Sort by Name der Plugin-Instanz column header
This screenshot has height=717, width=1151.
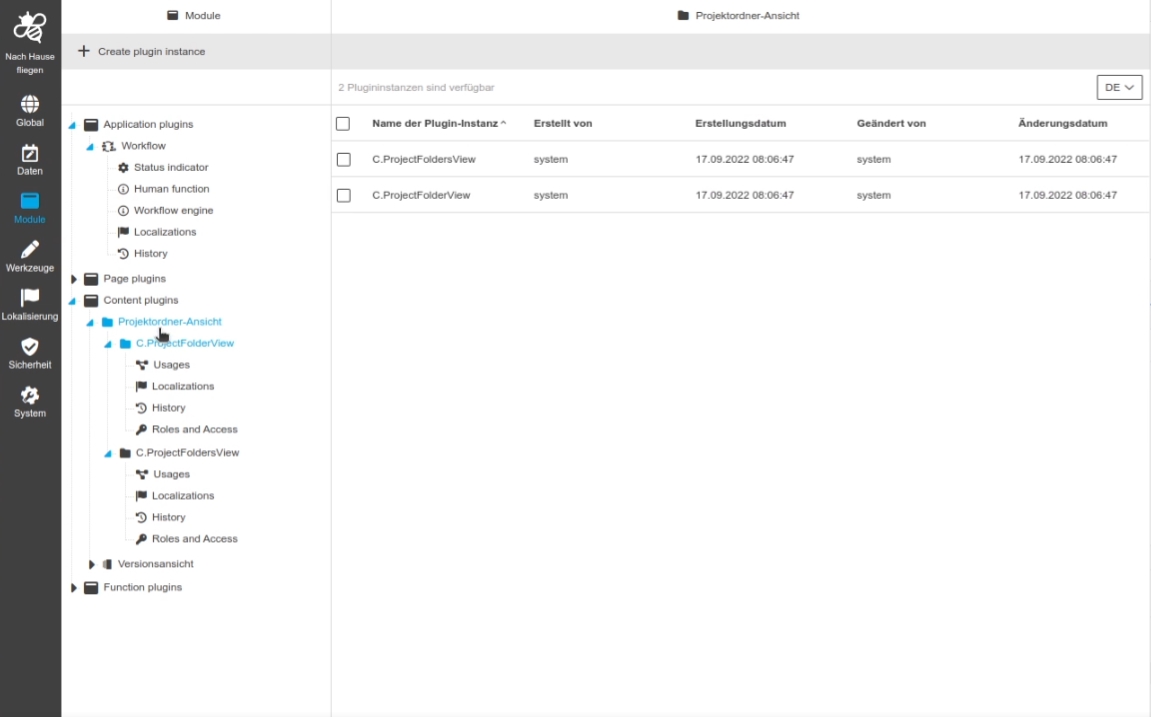tap(435, 124)
